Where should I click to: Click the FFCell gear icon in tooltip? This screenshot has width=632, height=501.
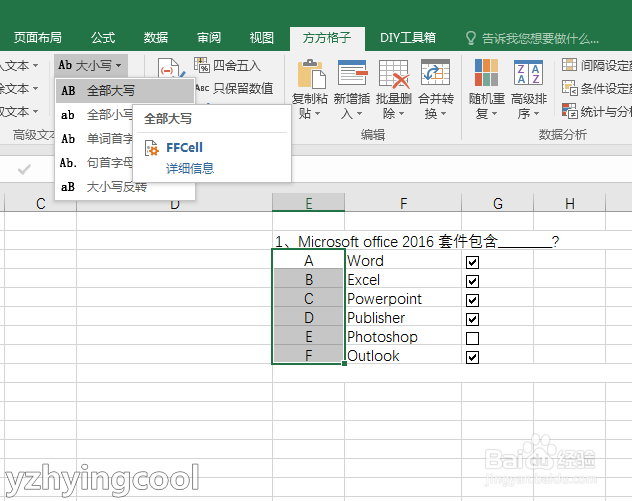pyautogui.click(x=152, y=148)
